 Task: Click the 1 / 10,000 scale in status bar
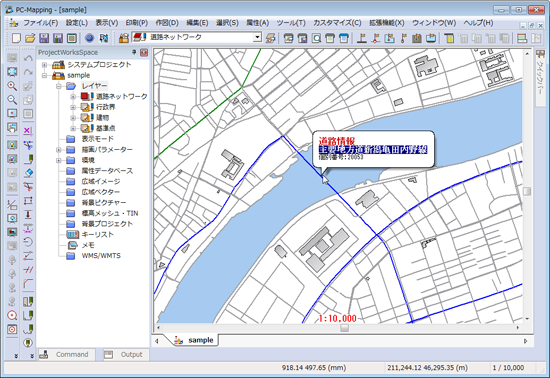pos(508,367)
